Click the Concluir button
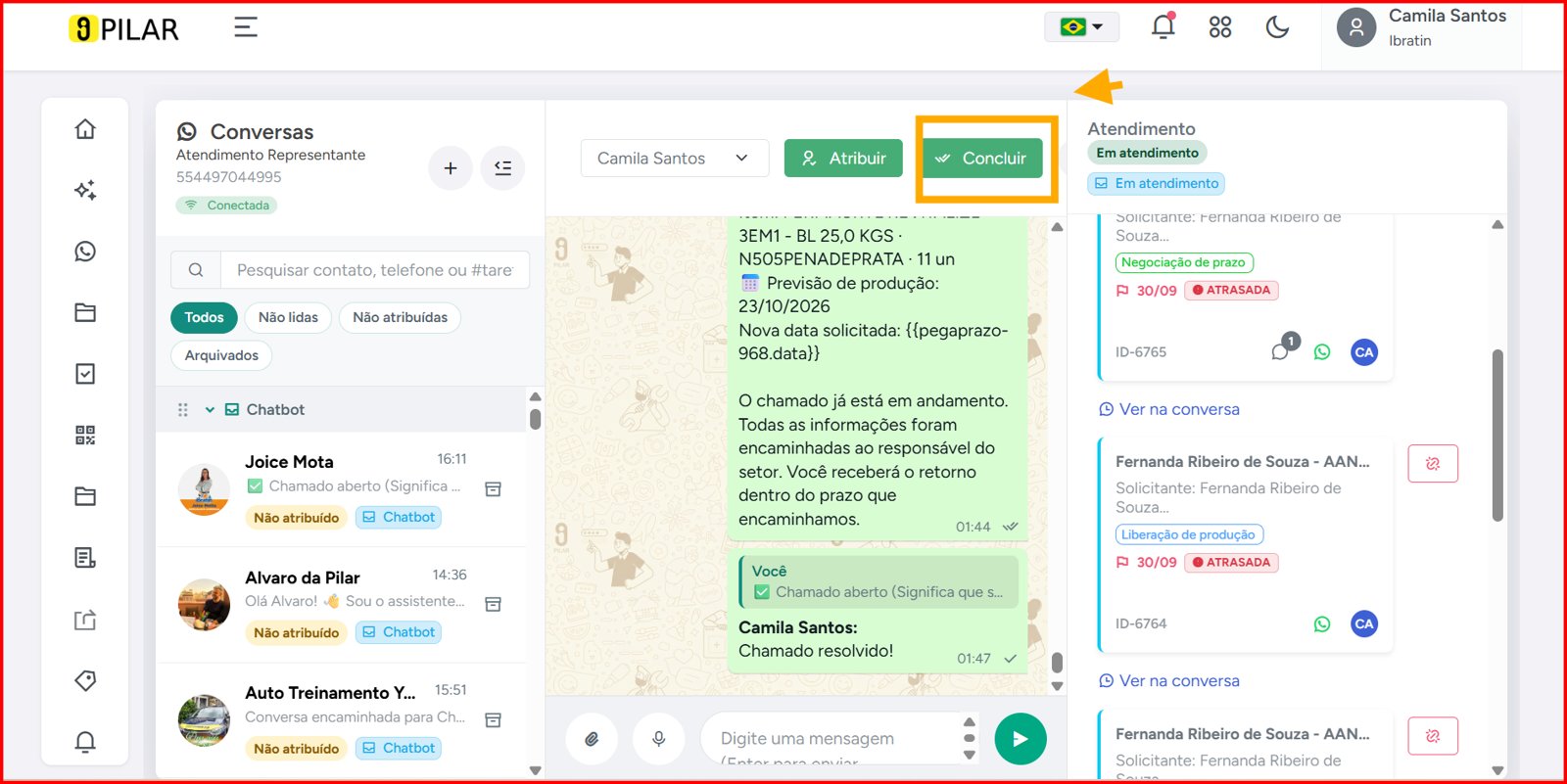This screenshot has height=784, width=1567. (x=982, y=159)
